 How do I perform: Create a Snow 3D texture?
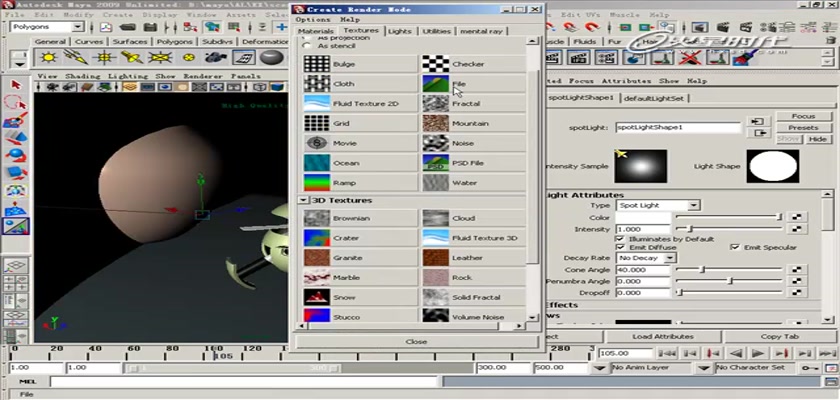coord(360,298)
